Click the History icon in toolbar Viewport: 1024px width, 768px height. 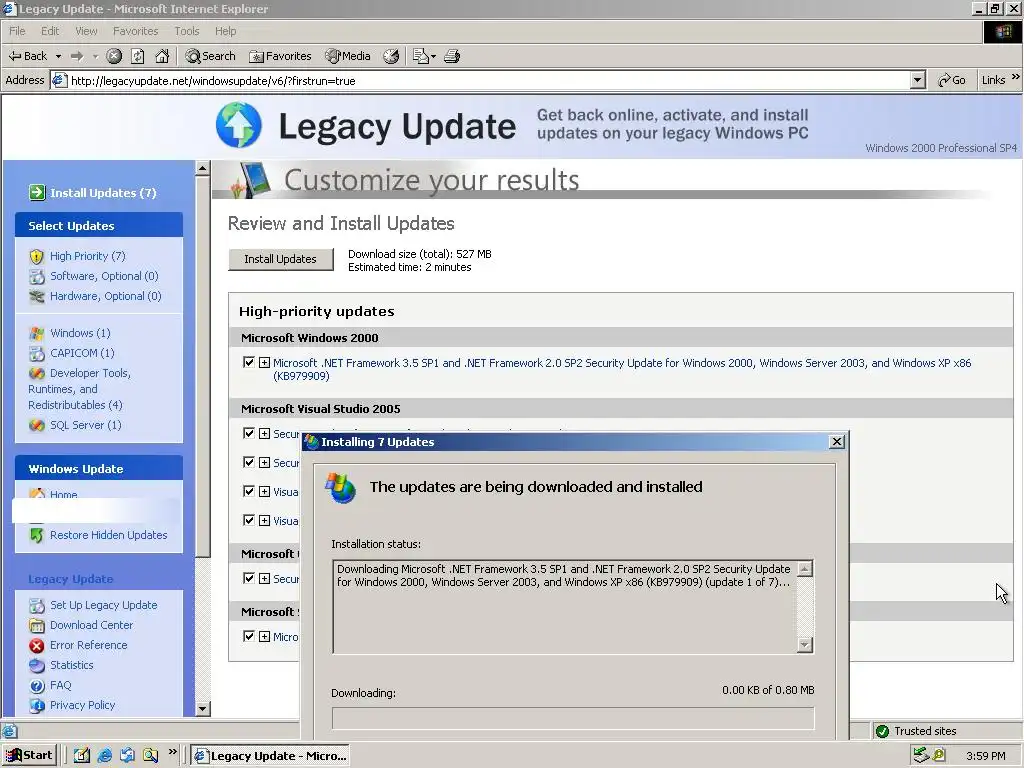coord(391,56)
